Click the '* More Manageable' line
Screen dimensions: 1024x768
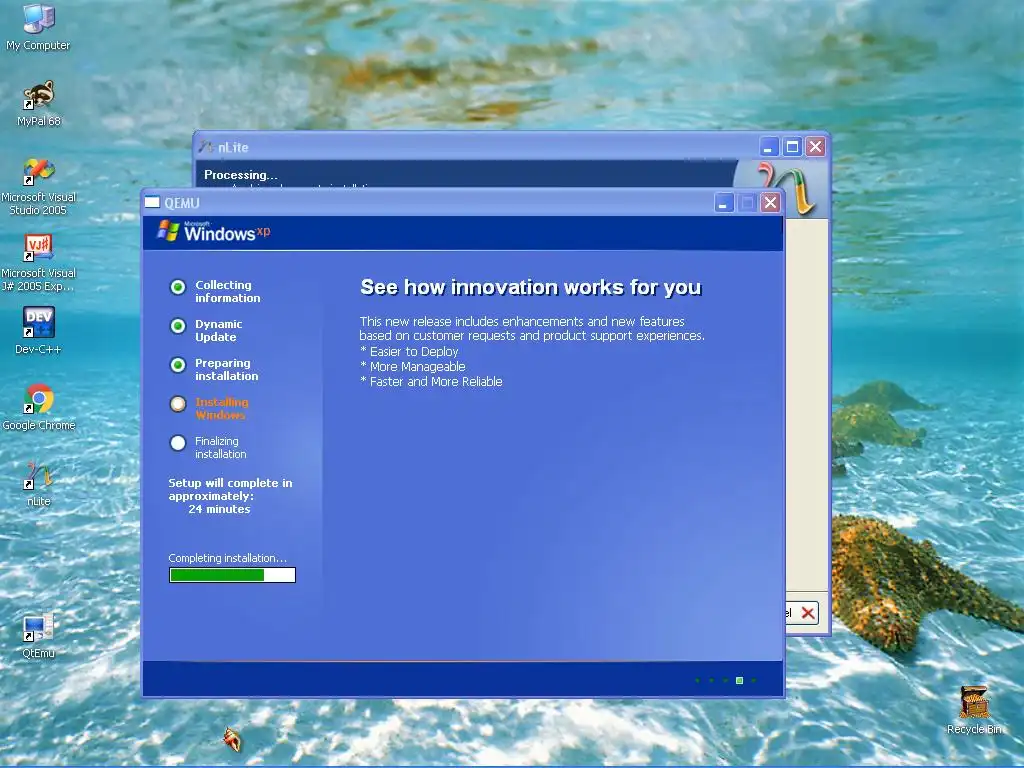(x=413, y=367)
